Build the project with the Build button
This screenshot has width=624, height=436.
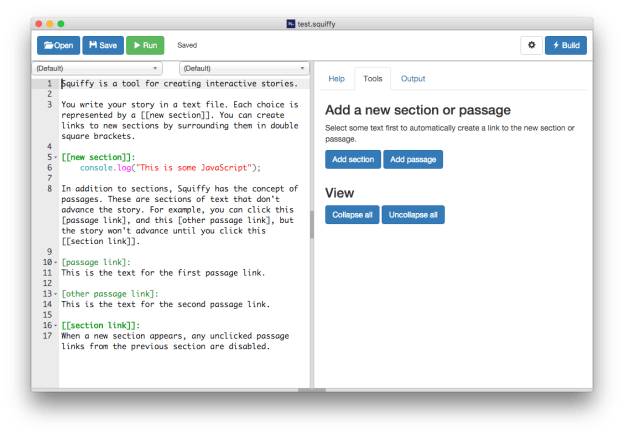(566, 45)
